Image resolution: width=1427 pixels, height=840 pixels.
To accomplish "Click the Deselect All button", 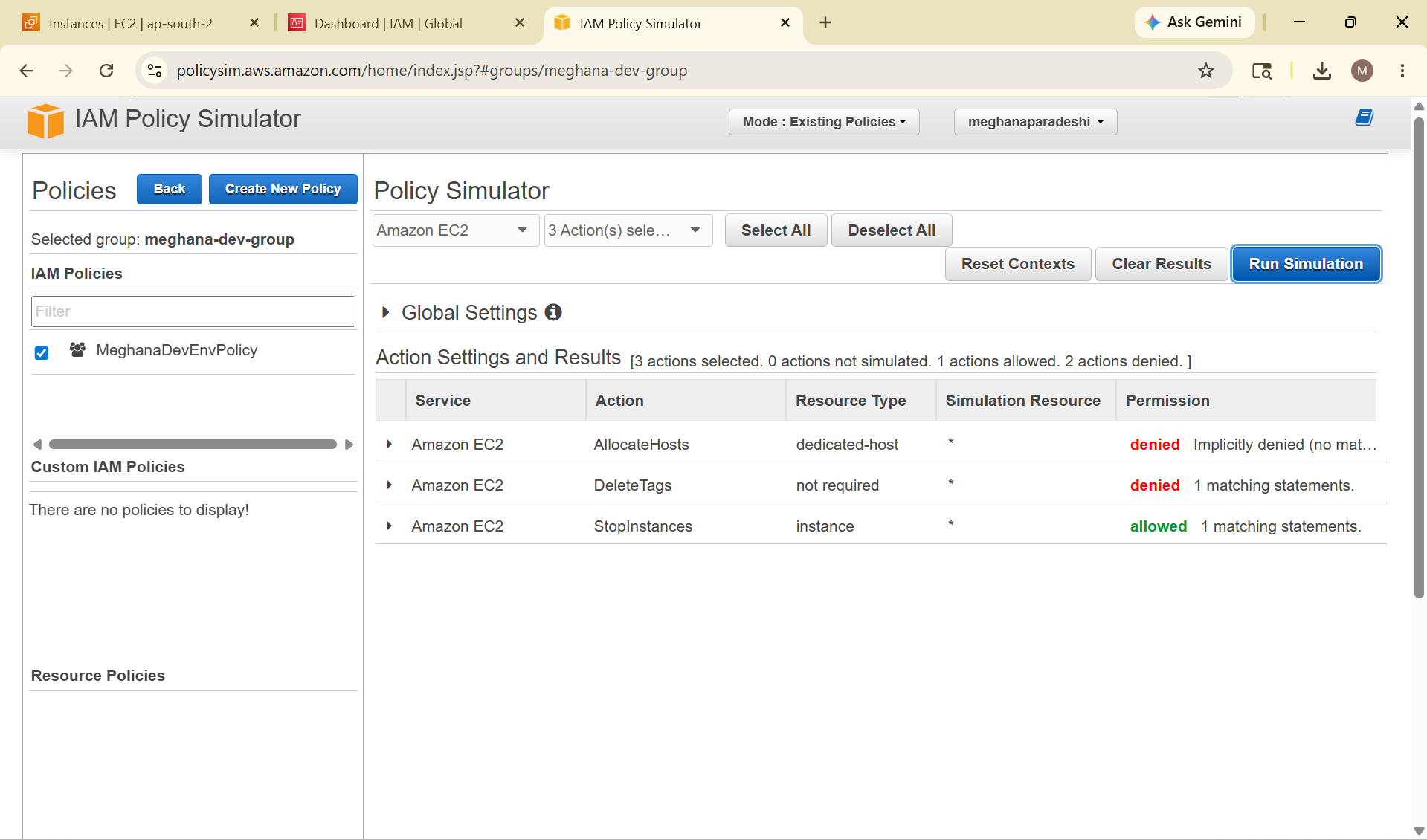I will 892,230.
